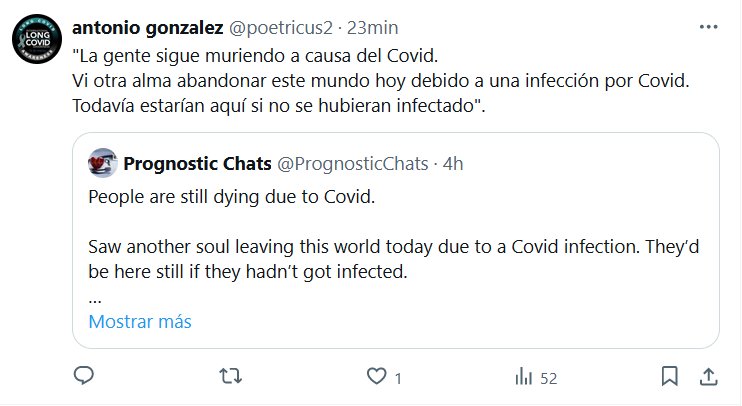Click the like count of 1
This screenshot has height=406, width=742.
click(397, 378)
